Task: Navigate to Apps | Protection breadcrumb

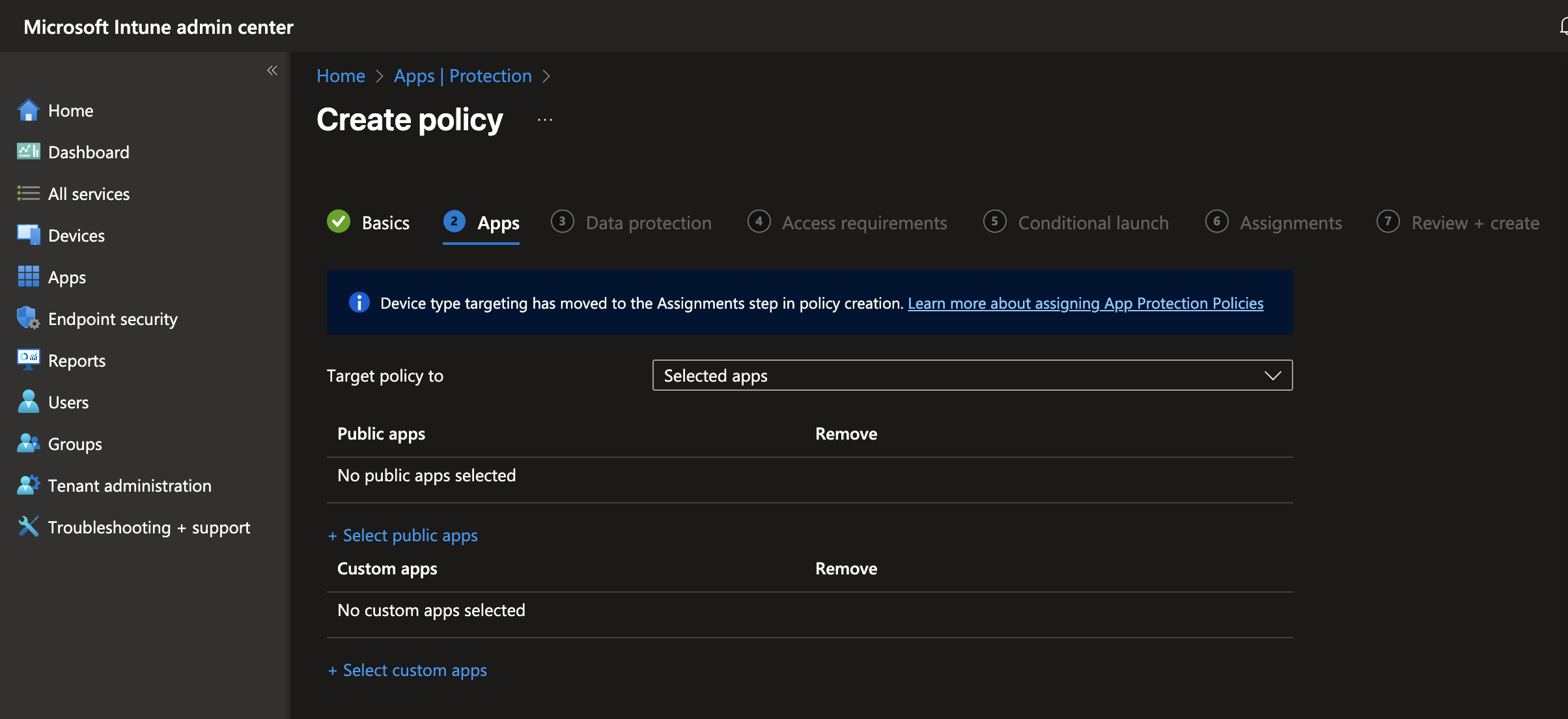Action: click(x=463, y=76)
